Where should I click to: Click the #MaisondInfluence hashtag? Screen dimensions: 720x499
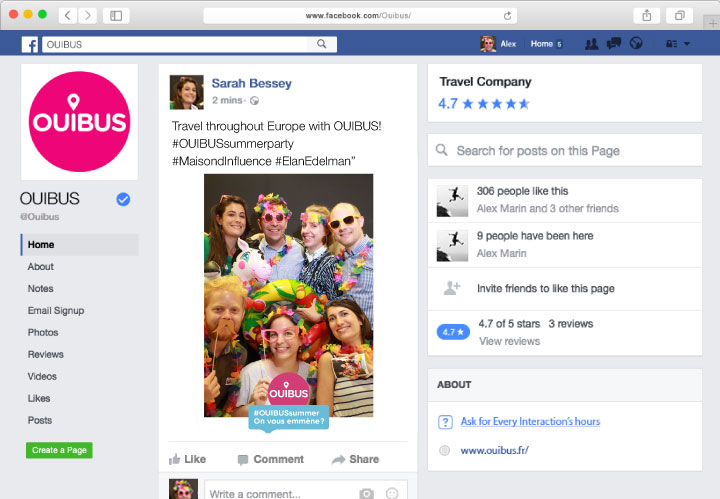click(222, 161)
